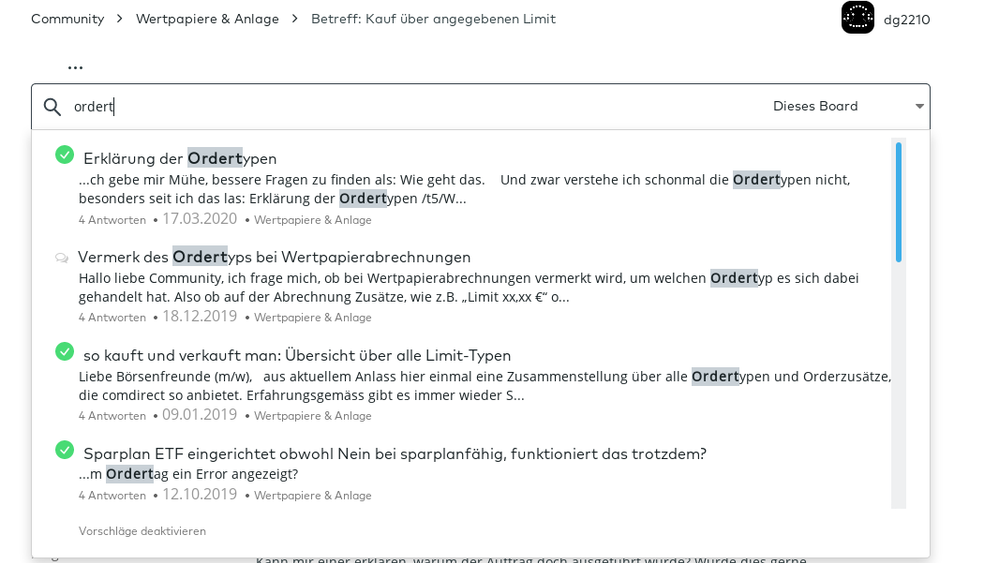
Task: Click 4 Antworten under Erklärung der Ordertypen
Action: coord(112,220)
